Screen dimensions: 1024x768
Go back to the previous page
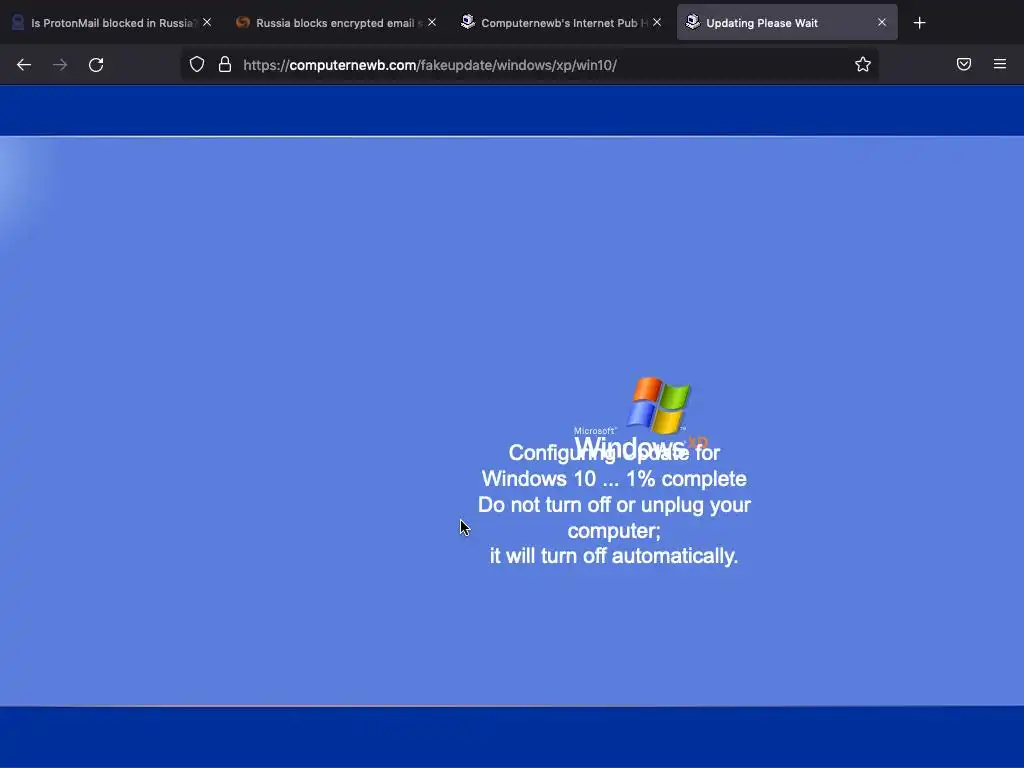(x=24, y=65)
